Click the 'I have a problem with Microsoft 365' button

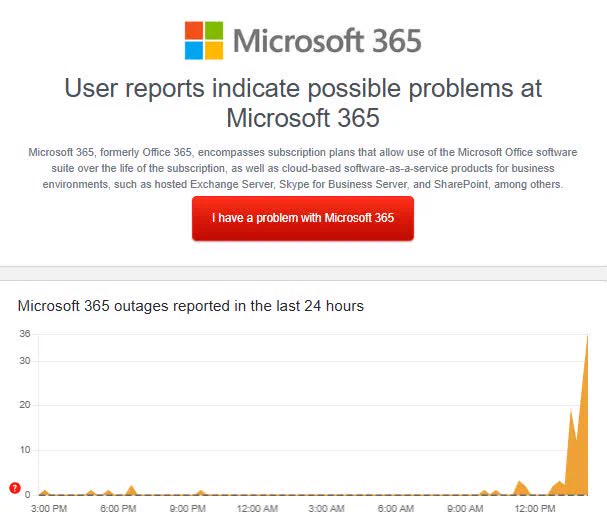point(303,218)
